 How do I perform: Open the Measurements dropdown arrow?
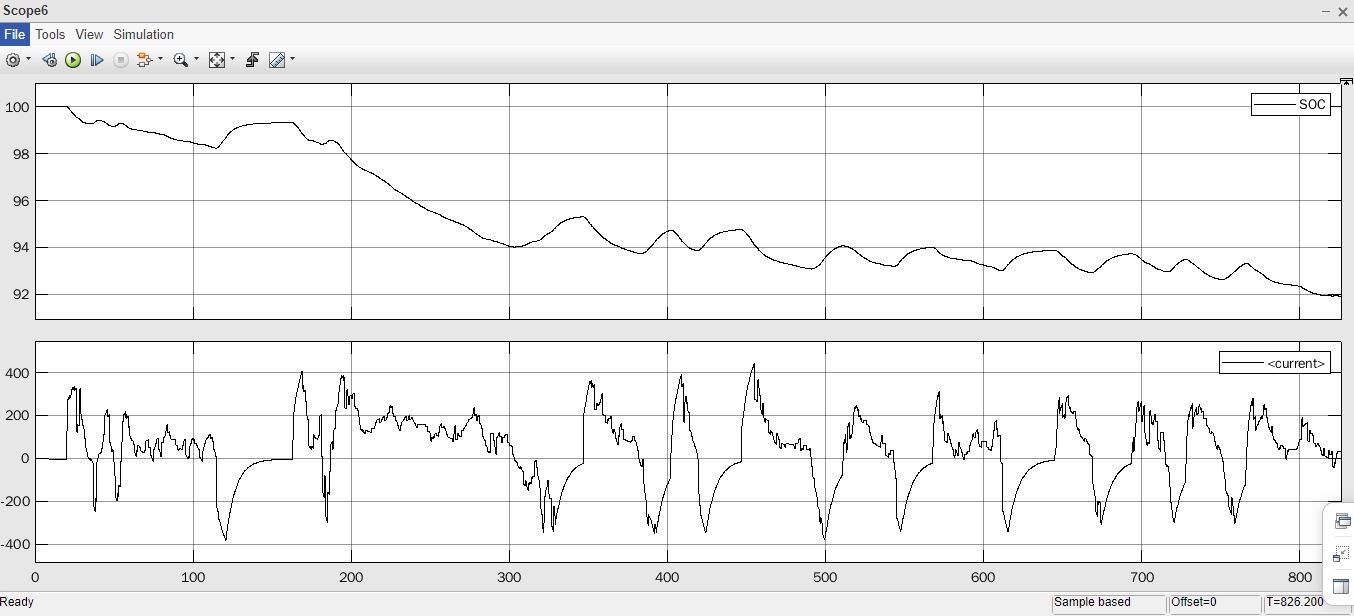pos(292,60)
